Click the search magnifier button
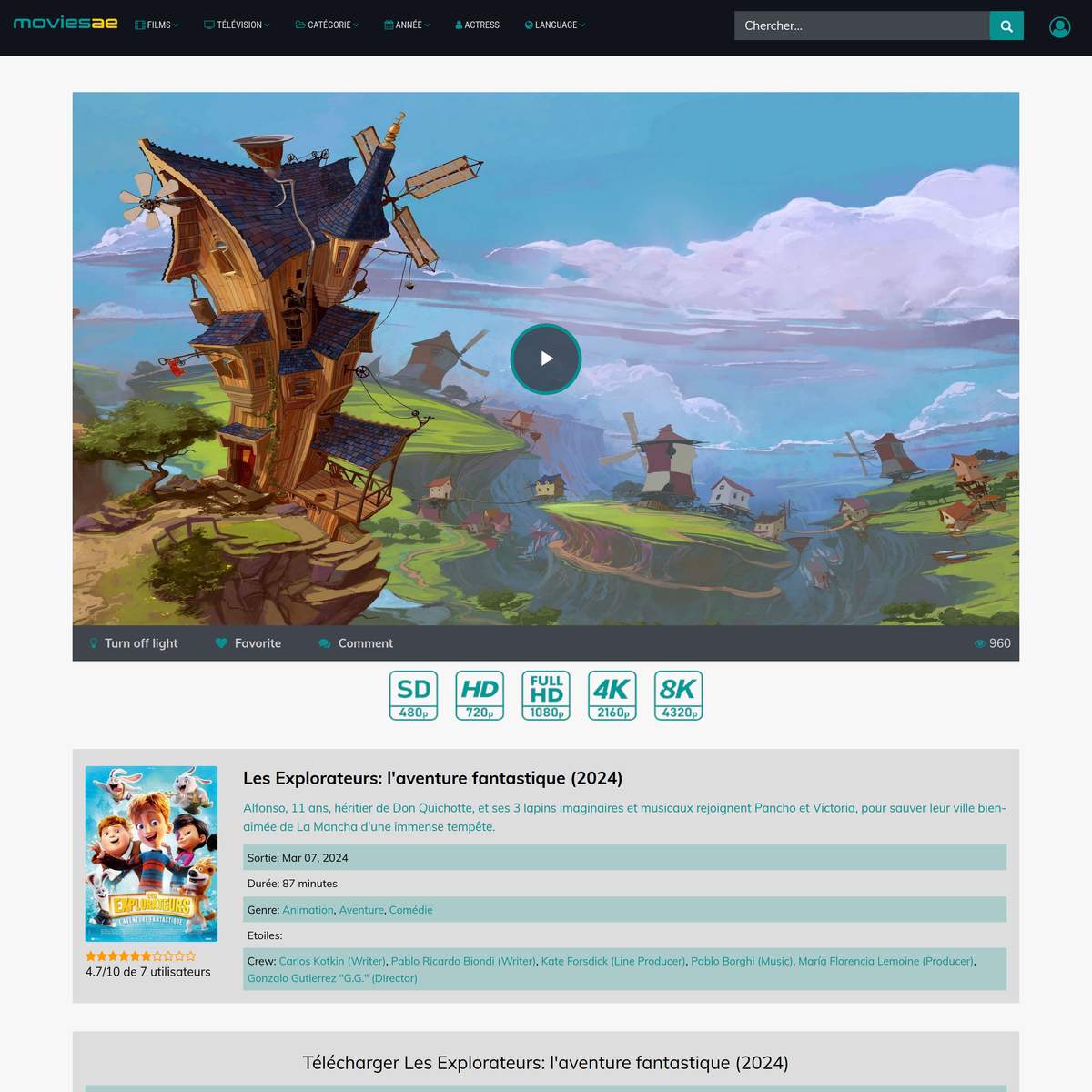The image size is (1092, 1092). [1006, 25]
